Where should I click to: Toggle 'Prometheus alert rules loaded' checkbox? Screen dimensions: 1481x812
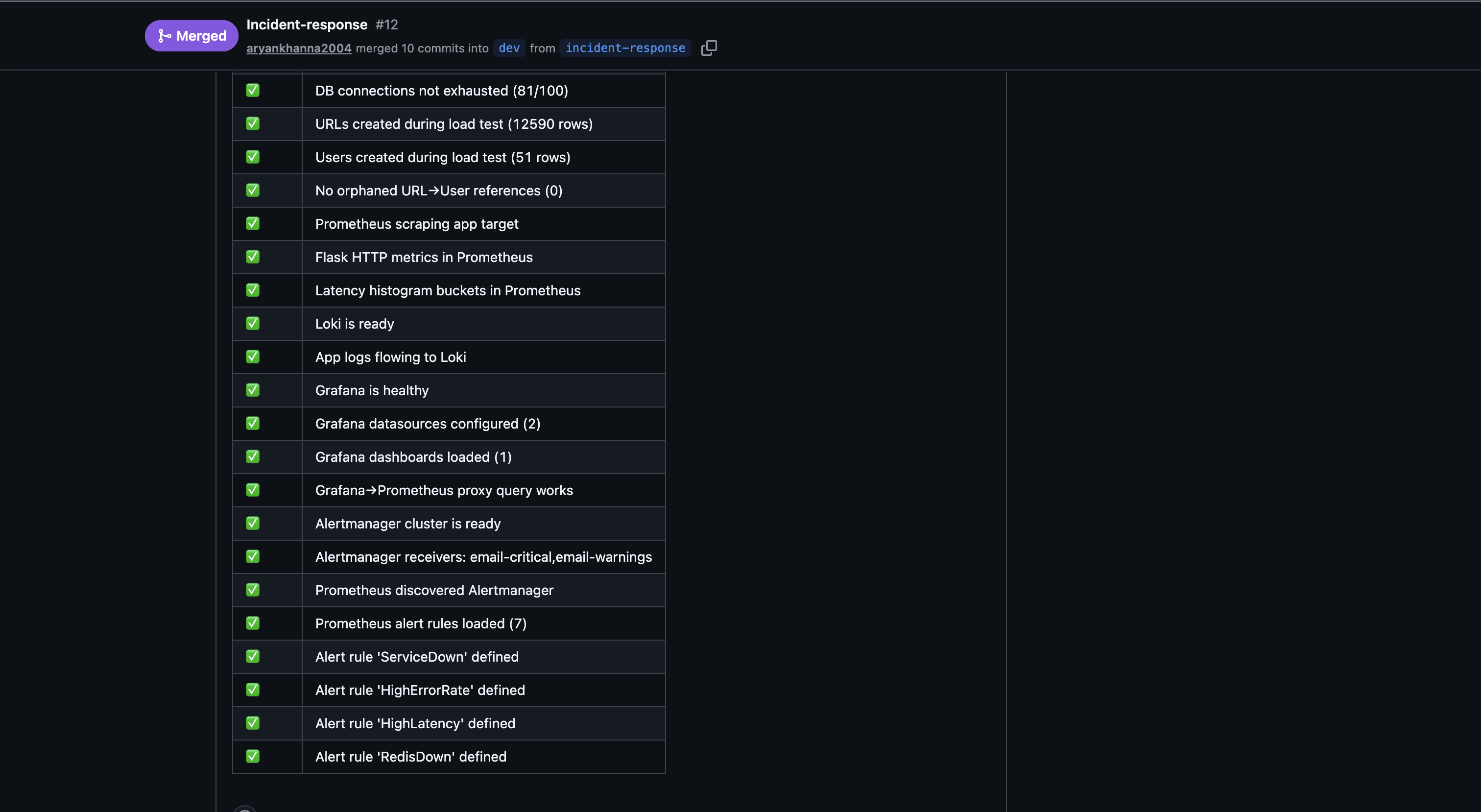(252, 623)
